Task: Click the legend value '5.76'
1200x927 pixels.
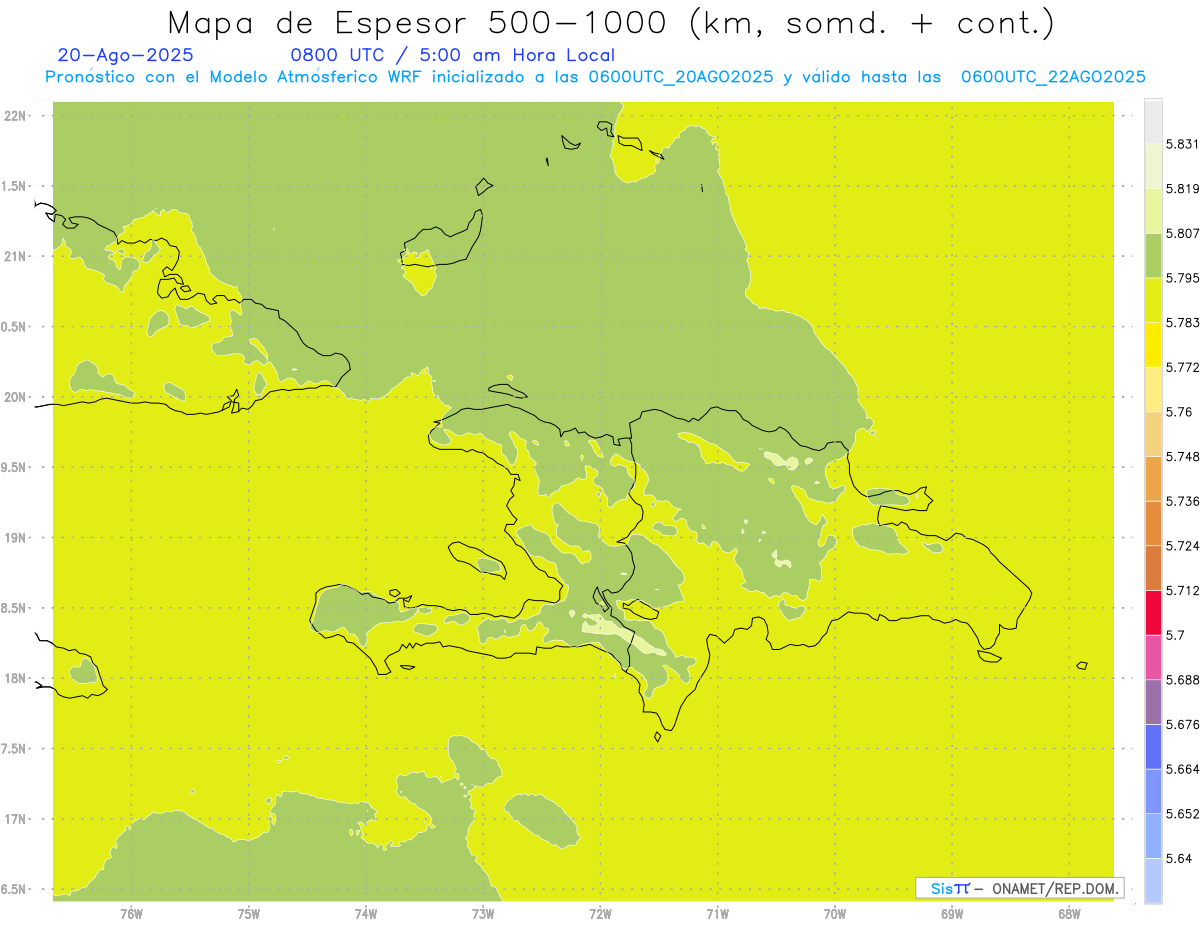Action: (1179, 412)
